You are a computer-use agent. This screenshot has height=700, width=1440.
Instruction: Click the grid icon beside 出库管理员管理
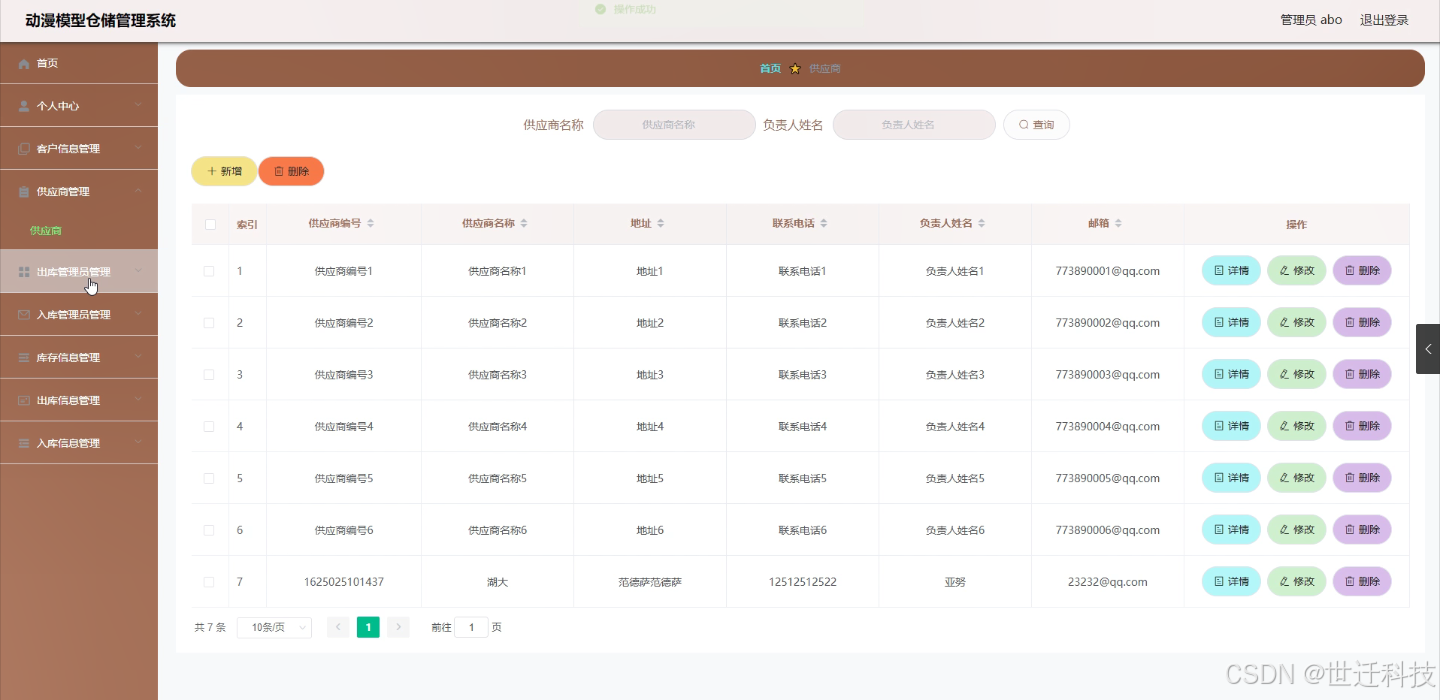click(24, 272)
